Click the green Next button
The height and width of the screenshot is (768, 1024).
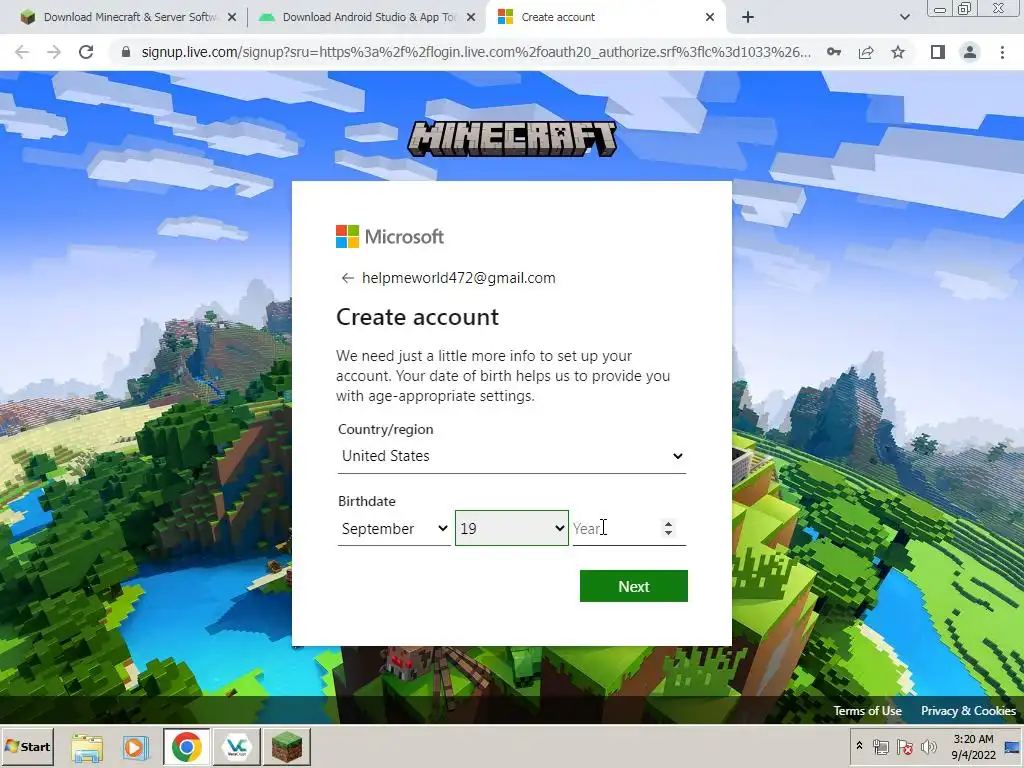(x=633, y=586)
